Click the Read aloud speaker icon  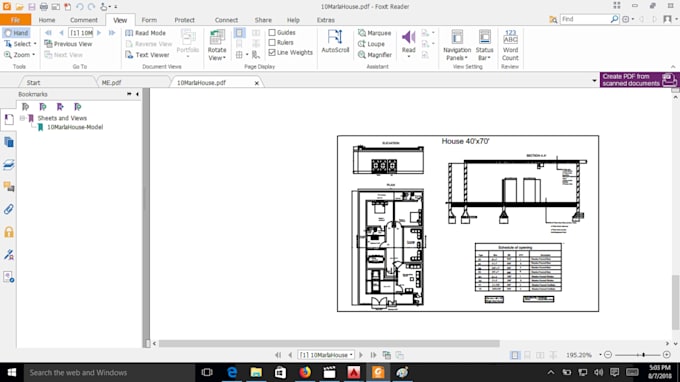coord(408,42)
